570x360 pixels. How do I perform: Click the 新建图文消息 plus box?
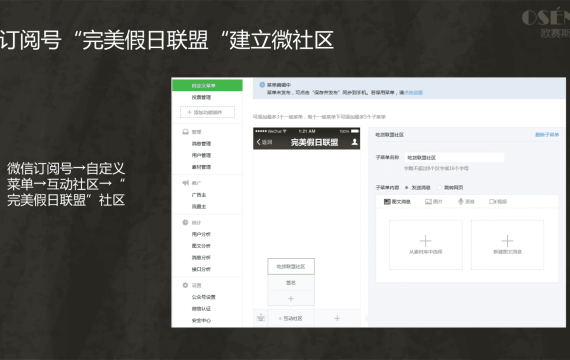coord(507,245)
